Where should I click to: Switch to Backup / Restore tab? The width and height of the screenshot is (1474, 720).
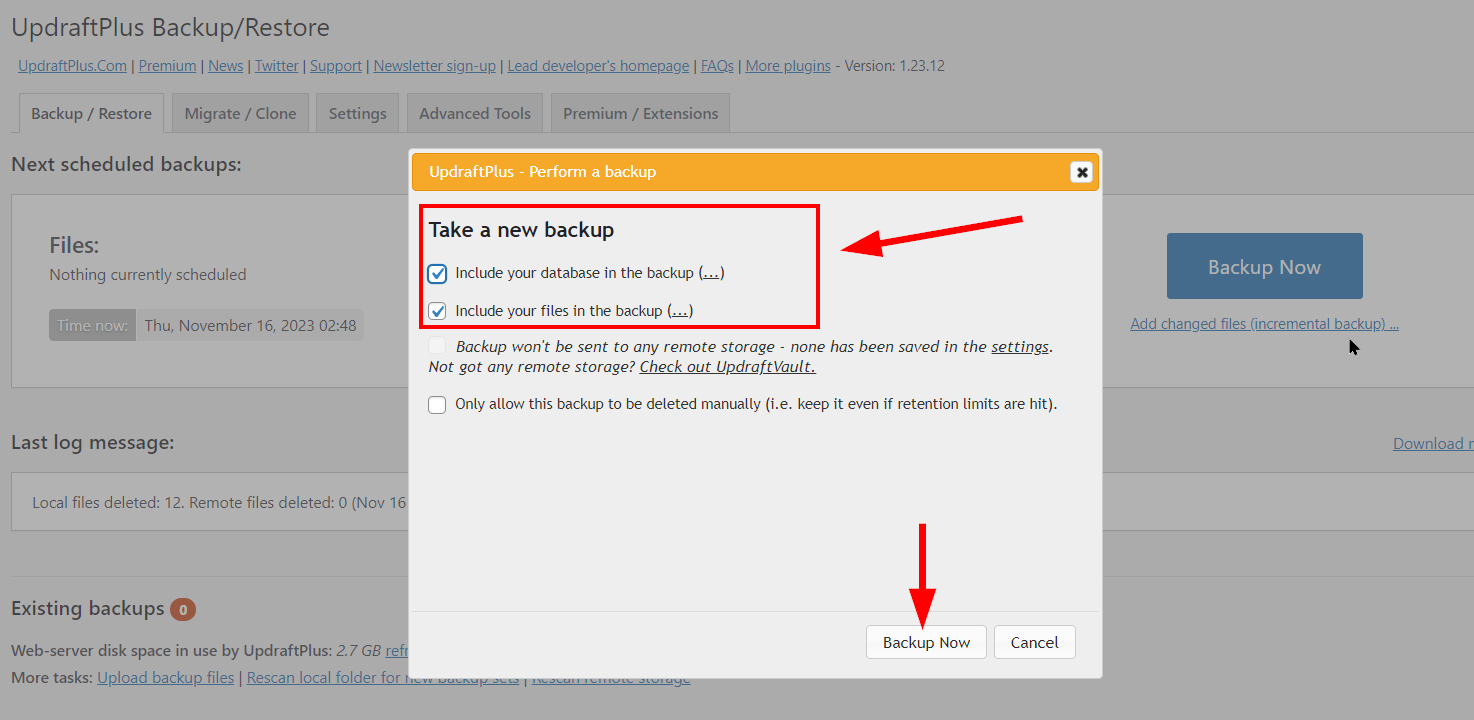pos(91,113)
